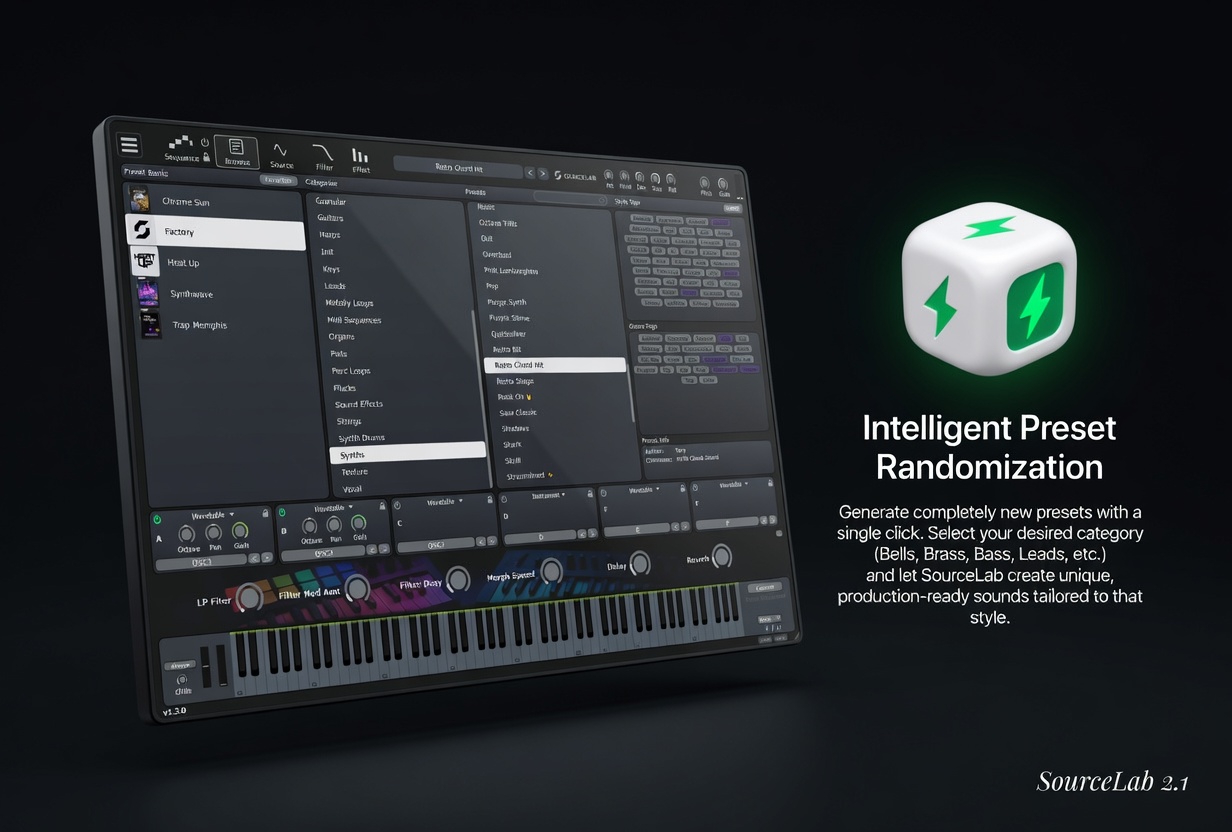Toggle oscillator E power button
The image size is (1232, 832).
(x=604, y=492)
